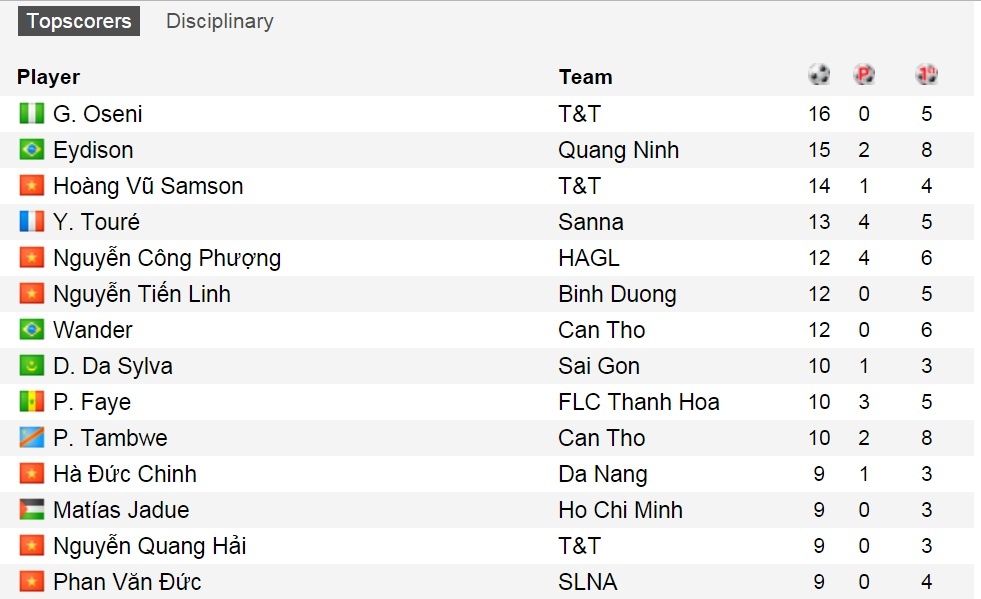Click the France flag next to Y. Touré

(30, 222)
